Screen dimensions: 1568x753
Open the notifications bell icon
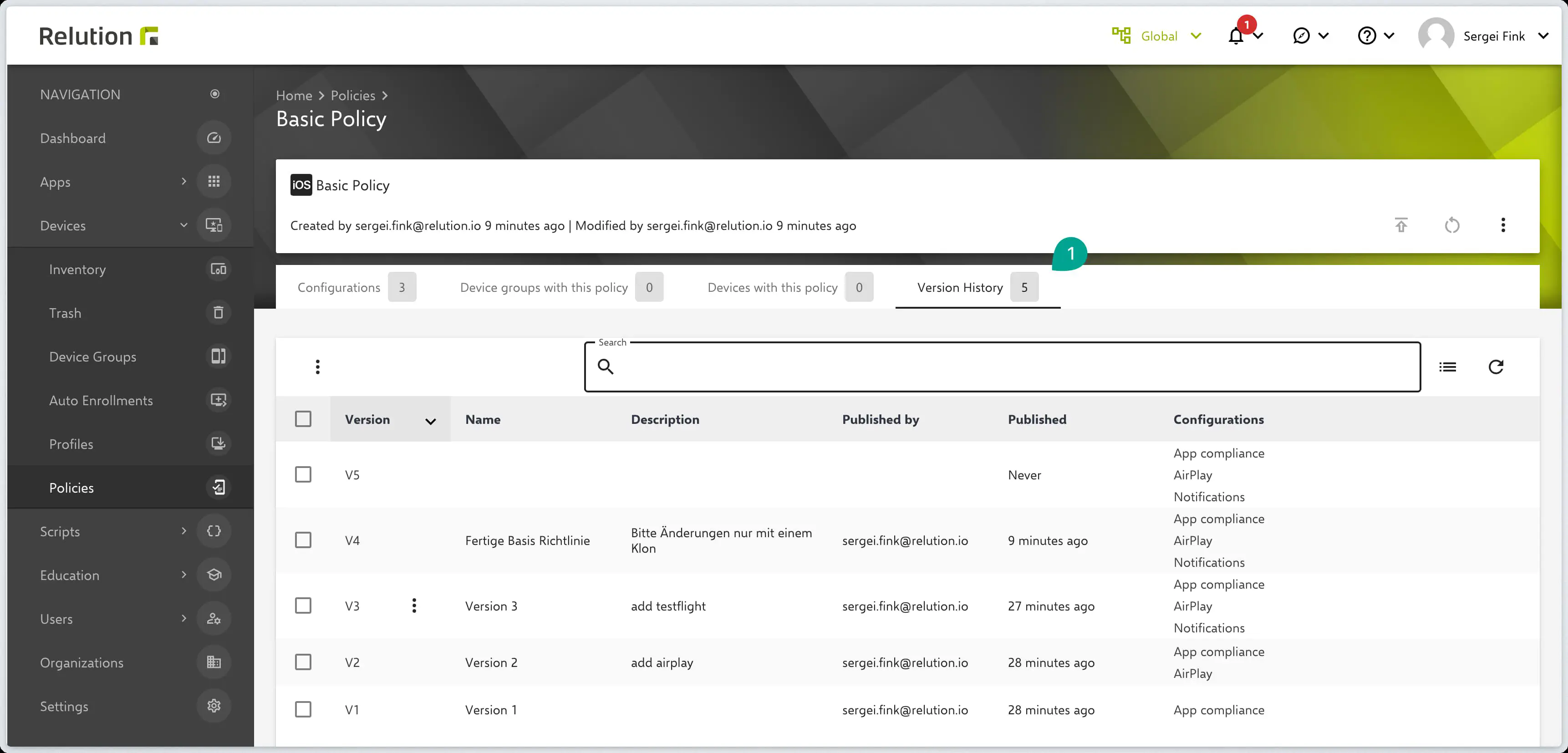[x=1236, y=36]
